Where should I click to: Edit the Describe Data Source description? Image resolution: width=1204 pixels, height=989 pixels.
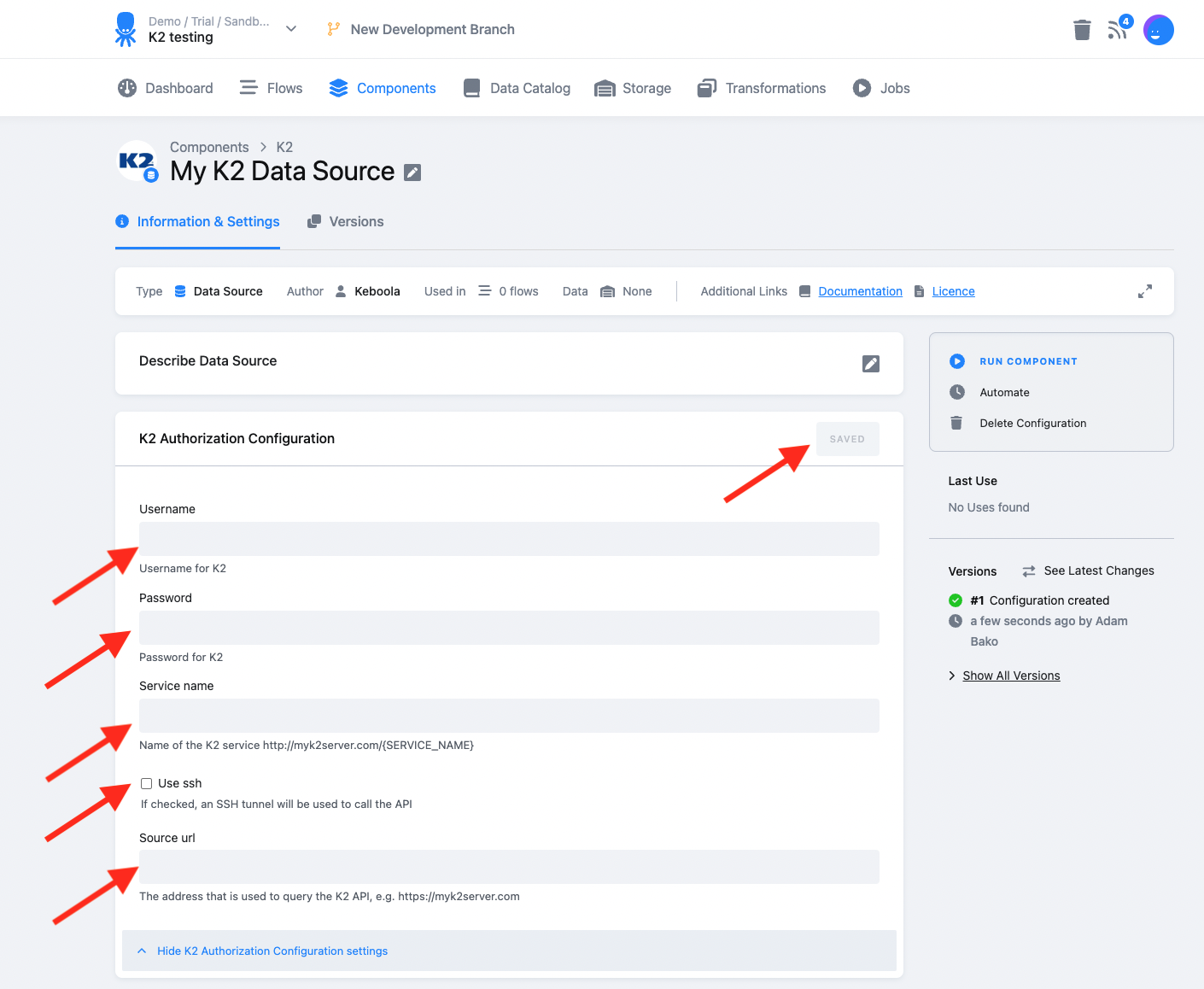[870, 364]
